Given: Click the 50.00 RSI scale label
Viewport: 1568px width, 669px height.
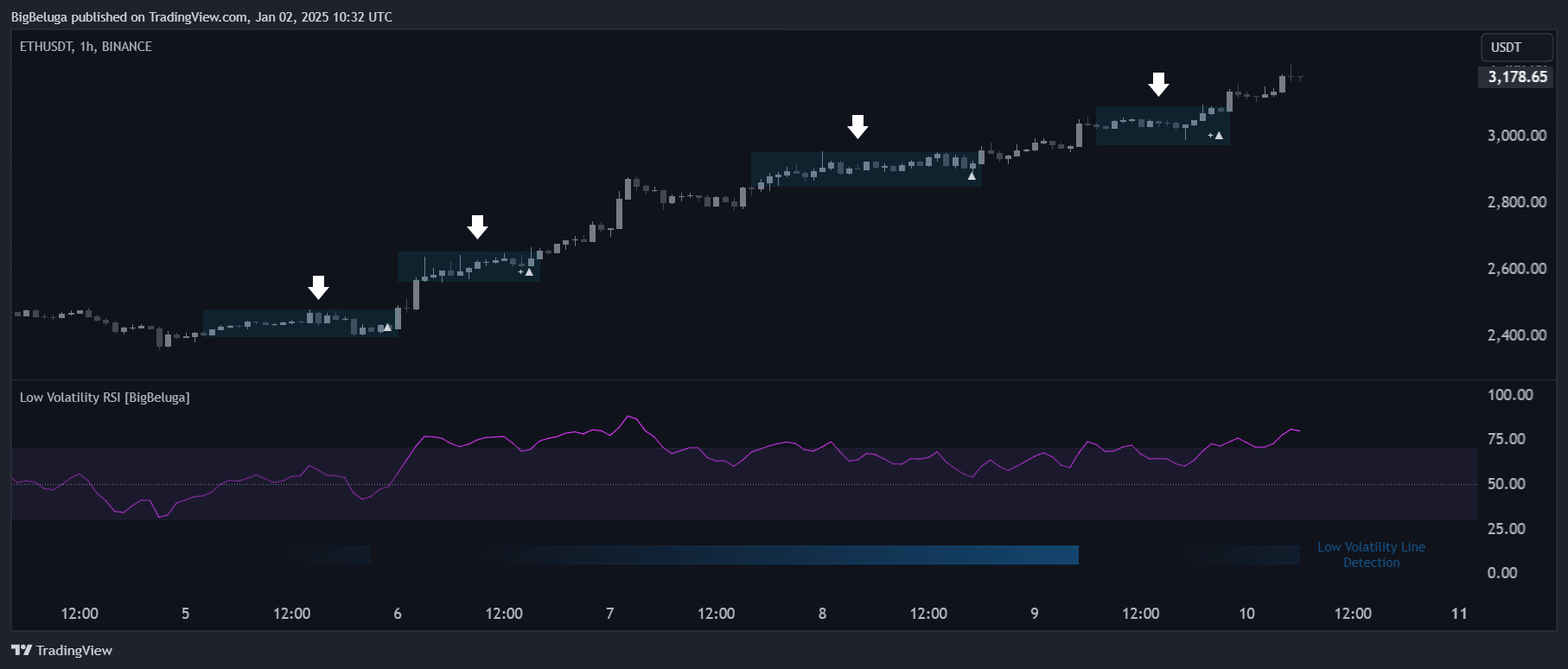Looking at the screenshot, I should coord(1506,484).
